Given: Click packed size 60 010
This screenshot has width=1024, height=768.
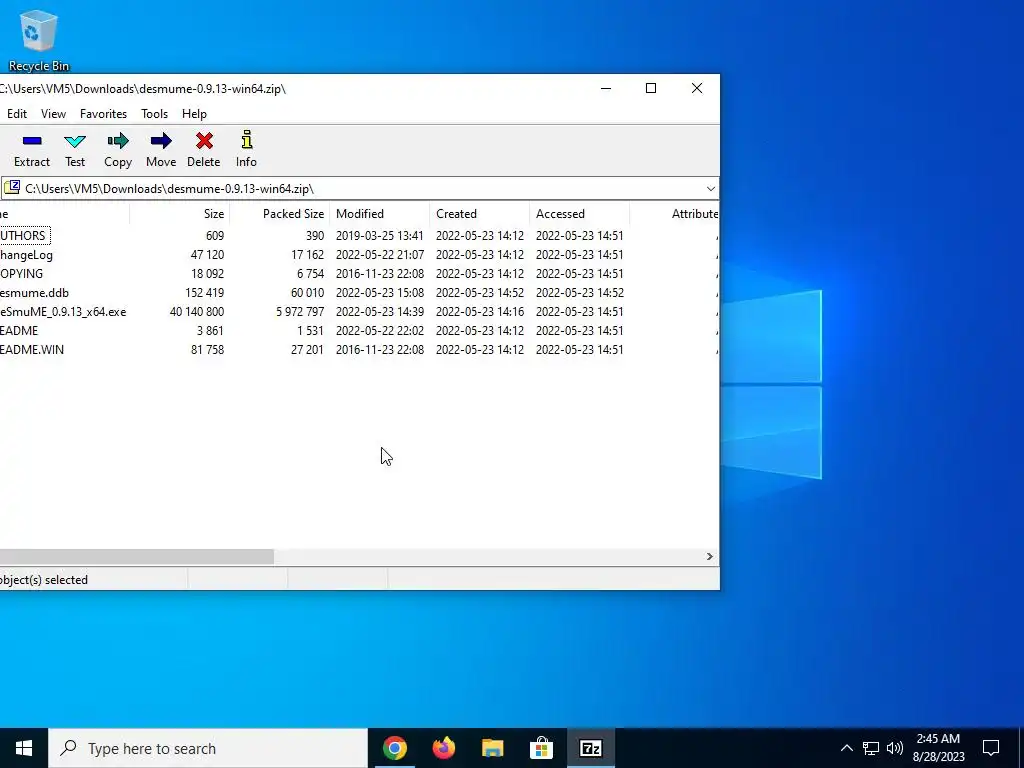Looking at the screenshot, I should (x=307, y=293).
